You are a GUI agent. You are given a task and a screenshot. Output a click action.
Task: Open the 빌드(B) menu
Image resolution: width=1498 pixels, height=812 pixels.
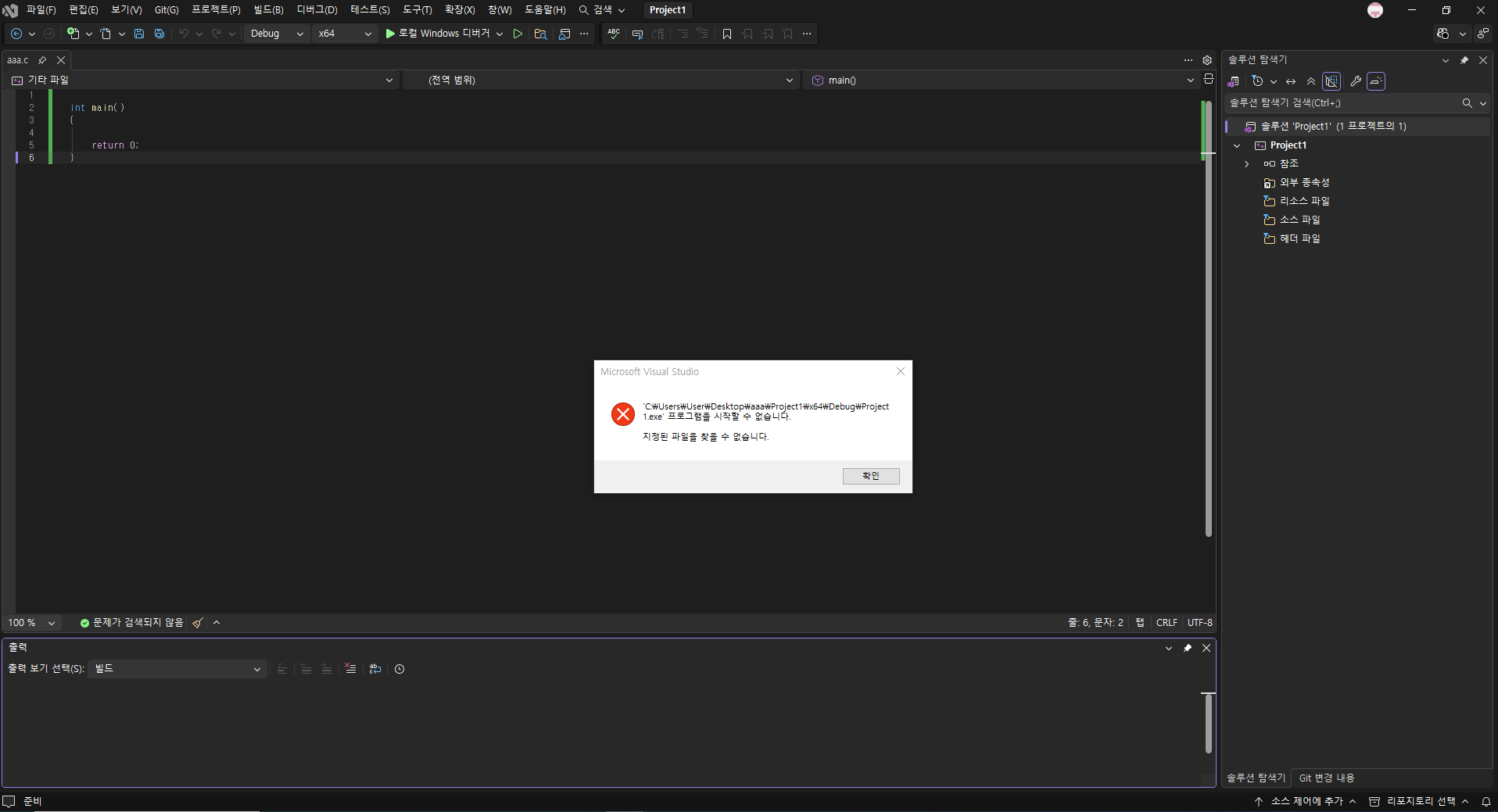pyautogui.click(x=268, y=10)
